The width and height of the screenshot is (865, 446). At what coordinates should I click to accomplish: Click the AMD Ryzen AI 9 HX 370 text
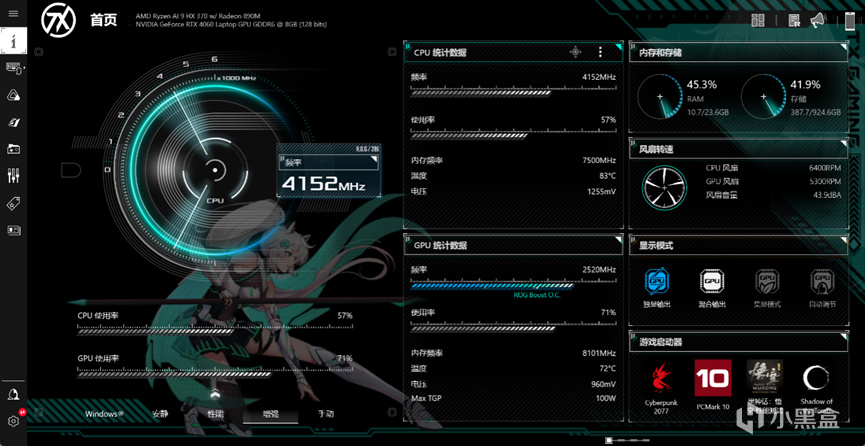pyautogui.click(x=198, y=16)
